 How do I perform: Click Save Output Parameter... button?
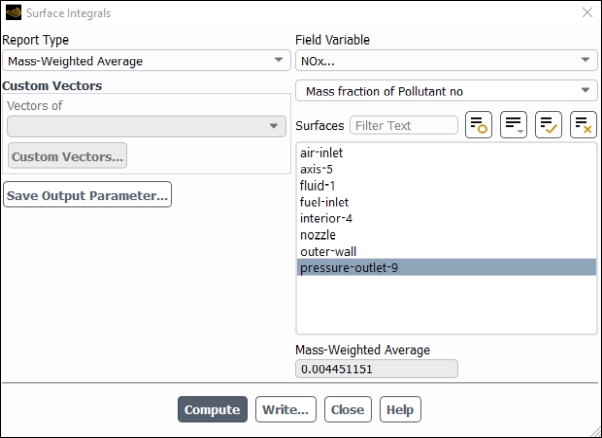pyautogui.click(x=87, y=195)
